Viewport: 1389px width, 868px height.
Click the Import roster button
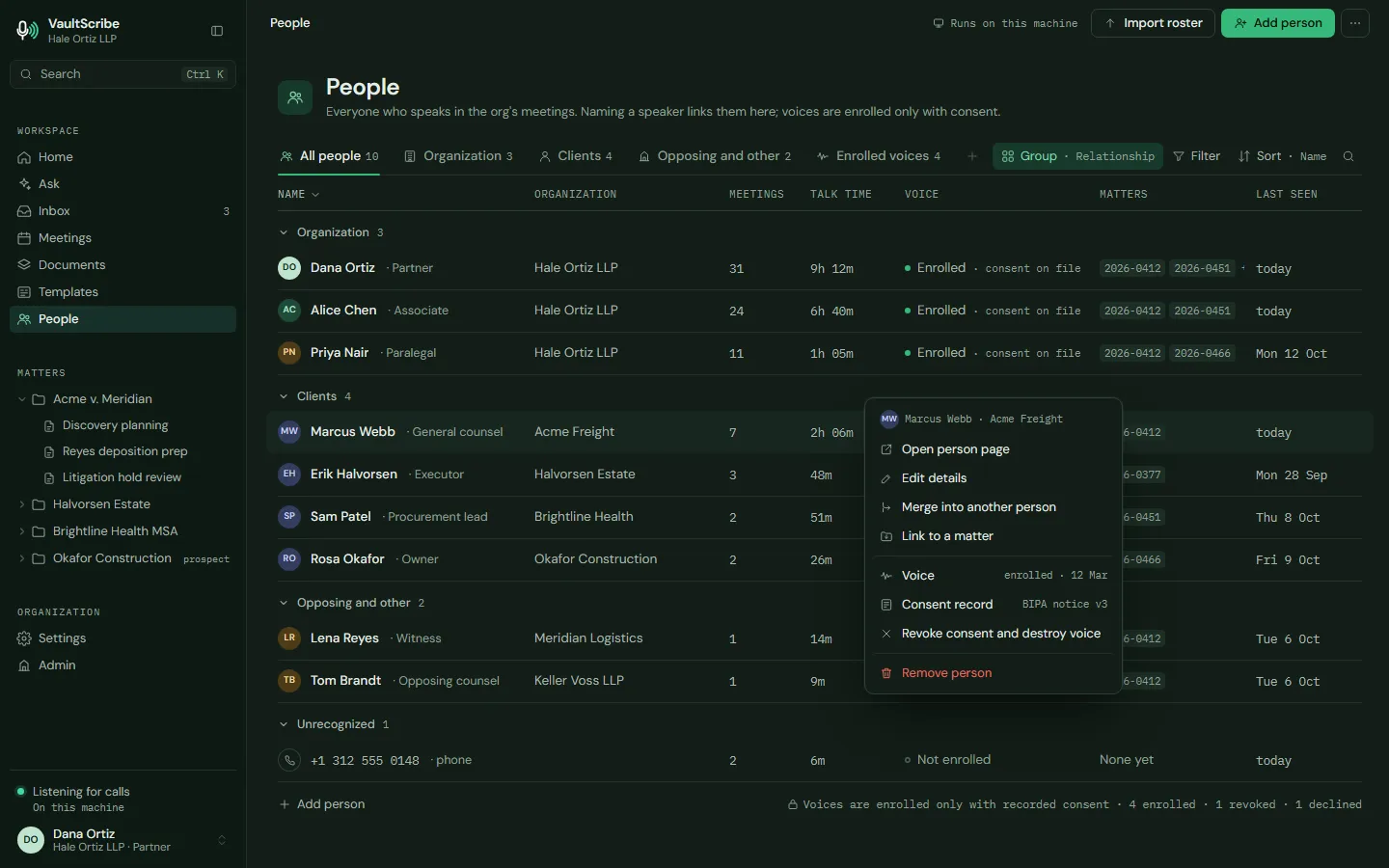(1153, 23)
